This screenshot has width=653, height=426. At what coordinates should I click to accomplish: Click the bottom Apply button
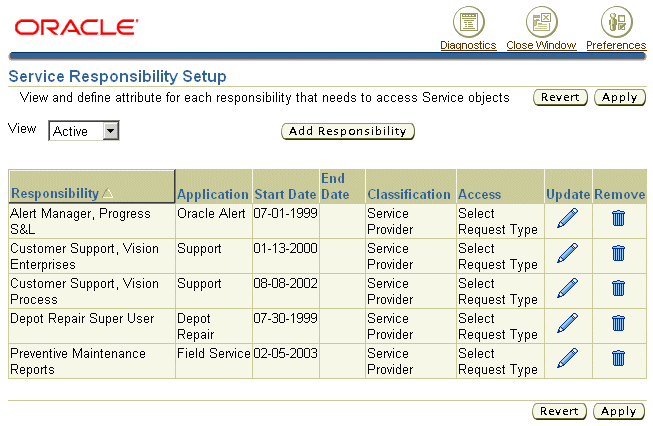[619, 411]
